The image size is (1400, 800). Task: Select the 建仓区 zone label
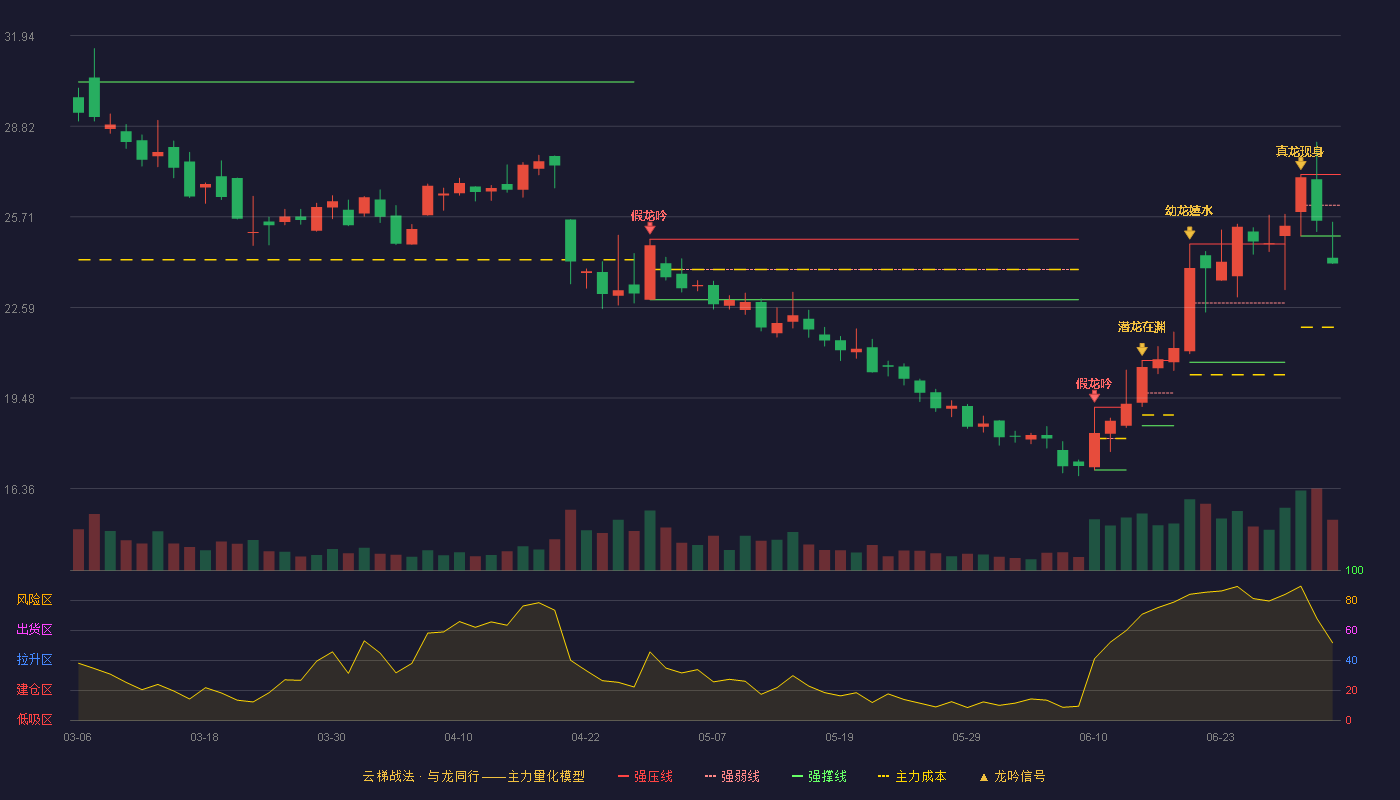coord(35,690)
